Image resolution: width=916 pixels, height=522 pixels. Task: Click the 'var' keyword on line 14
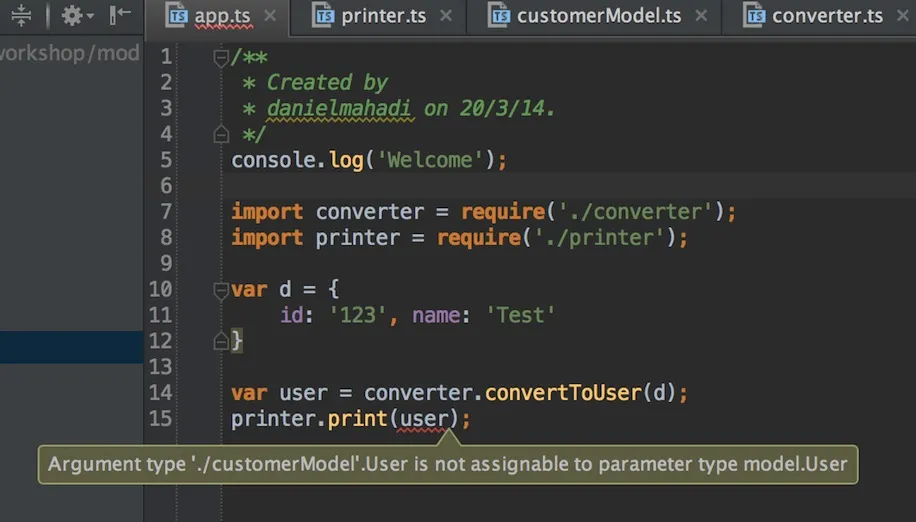pyautogui.click(x=249, y=393)
